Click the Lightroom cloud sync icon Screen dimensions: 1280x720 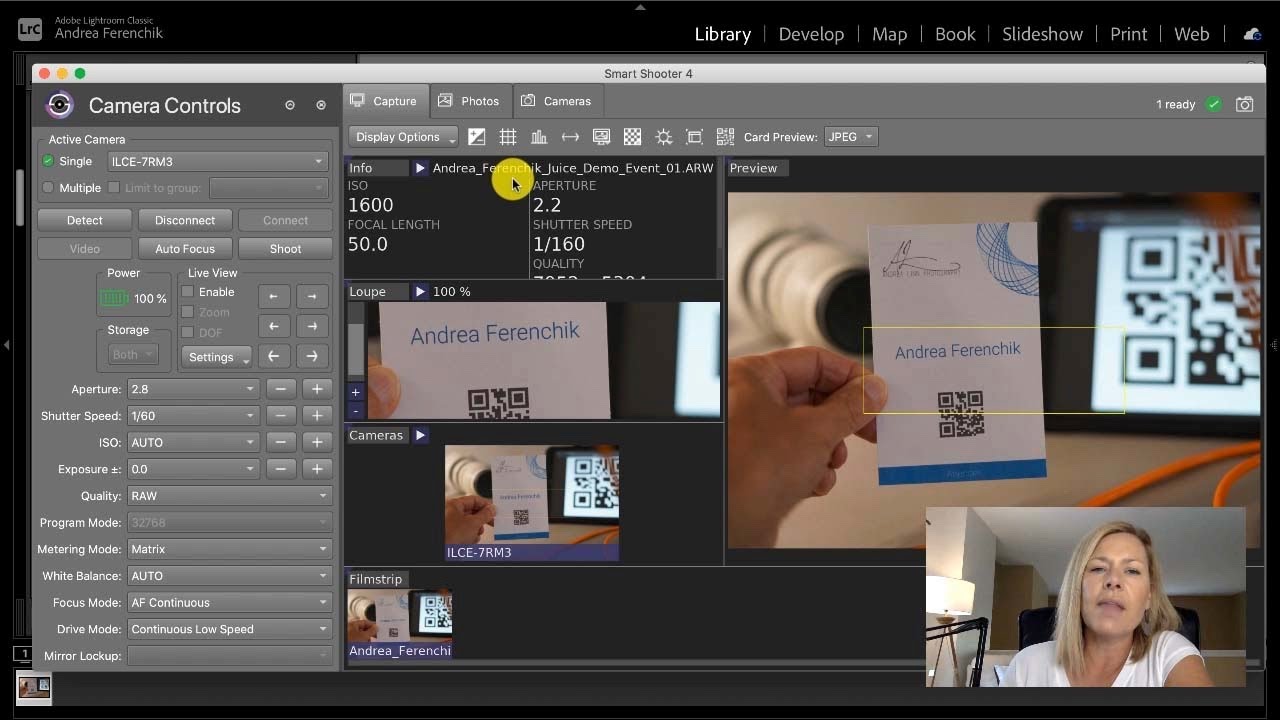coord(1252,34)
